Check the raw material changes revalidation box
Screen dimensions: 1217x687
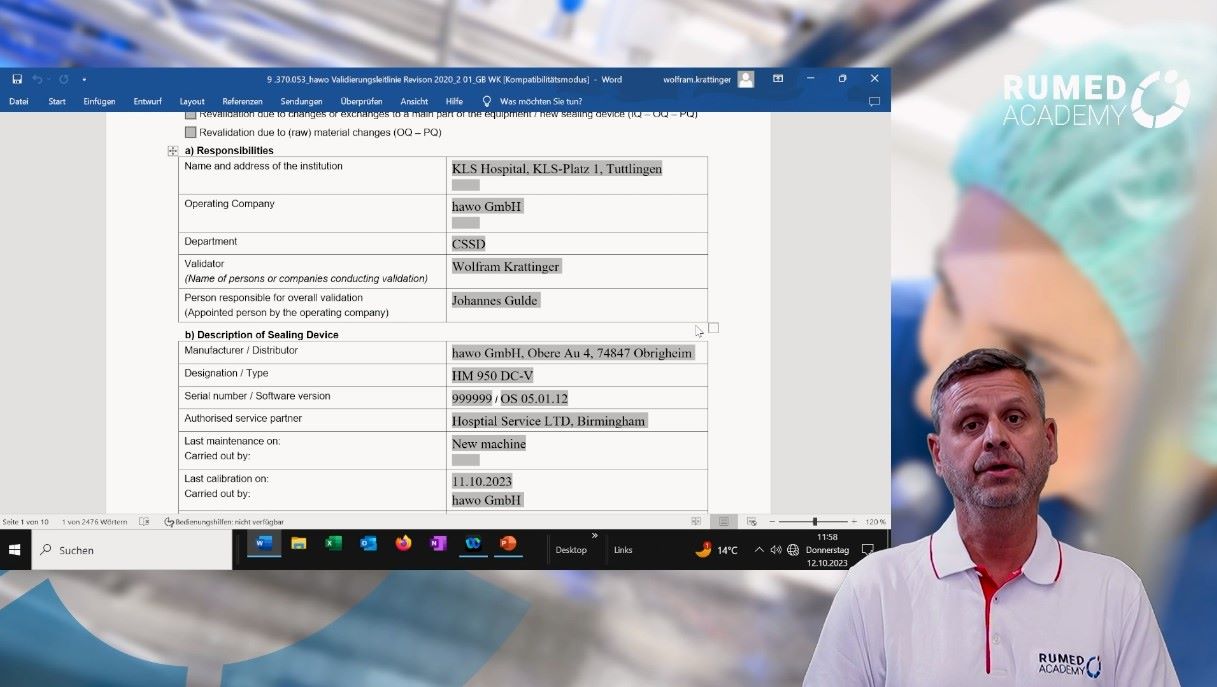coord(191,132)
